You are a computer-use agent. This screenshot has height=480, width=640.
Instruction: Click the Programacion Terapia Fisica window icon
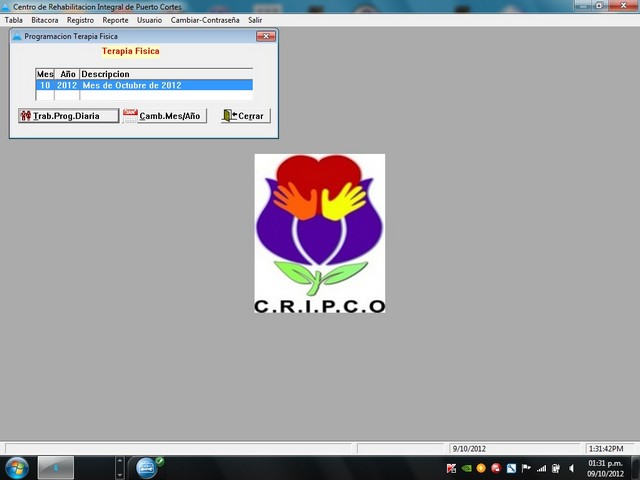pos(17,36)
